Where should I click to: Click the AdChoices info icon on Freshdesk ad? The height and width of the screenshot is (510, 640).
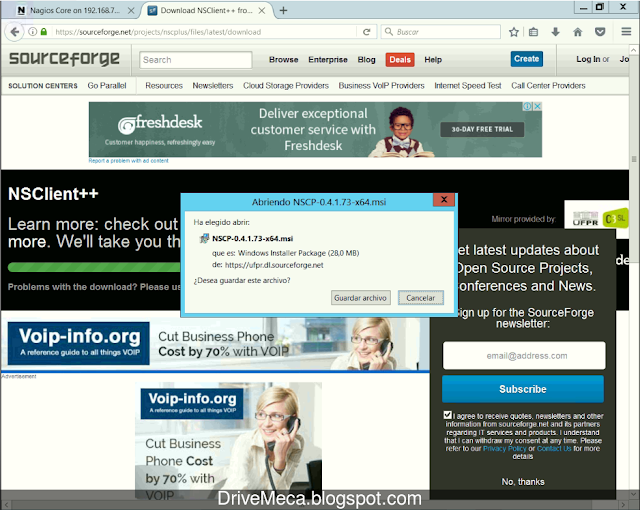[527, 106]
